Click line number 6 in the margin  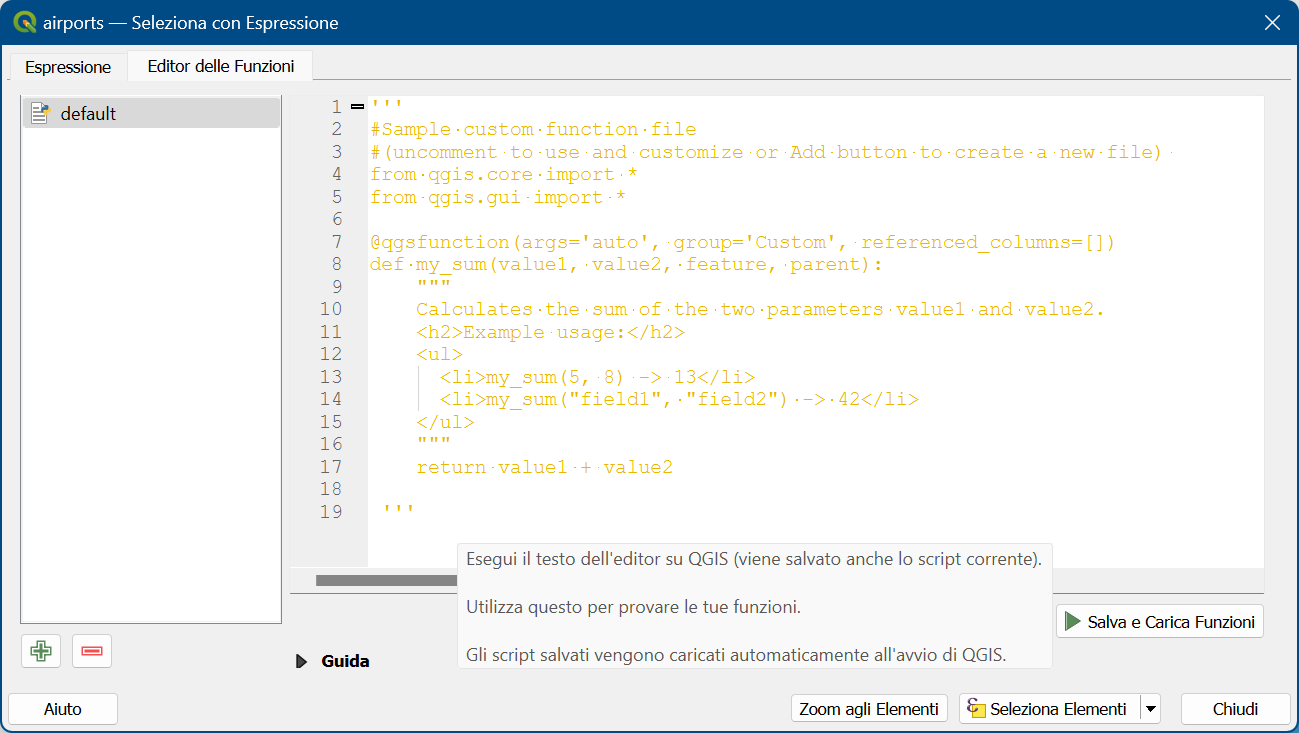pyautogui.click(x=336, y=219)
